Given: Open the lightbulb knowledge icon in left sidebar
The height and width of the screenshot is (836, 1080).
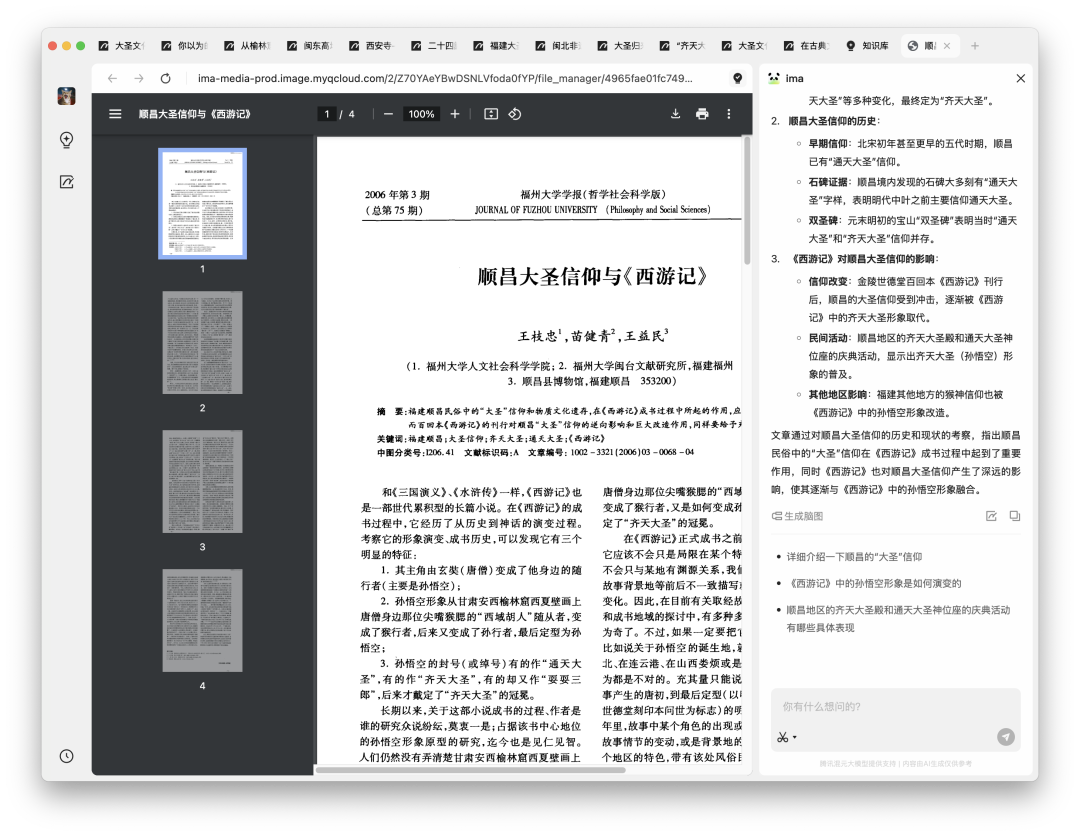Looking at the screenshot, I should [66, 140].
